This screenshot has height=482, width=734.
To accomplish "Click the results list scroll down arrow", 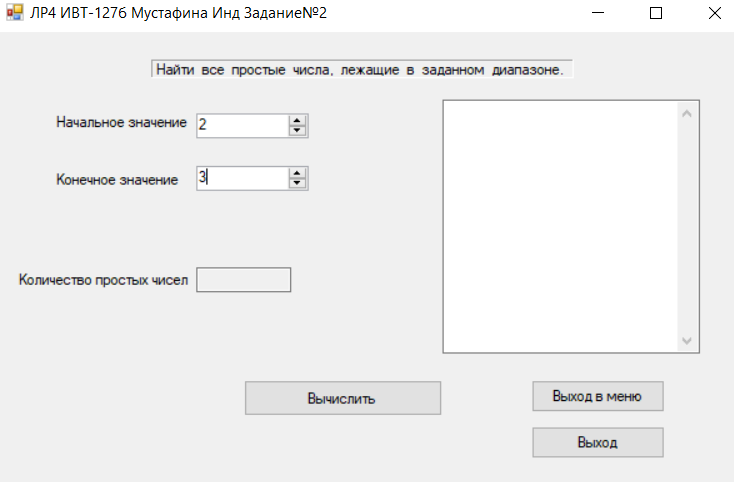I will coord(687,341).
